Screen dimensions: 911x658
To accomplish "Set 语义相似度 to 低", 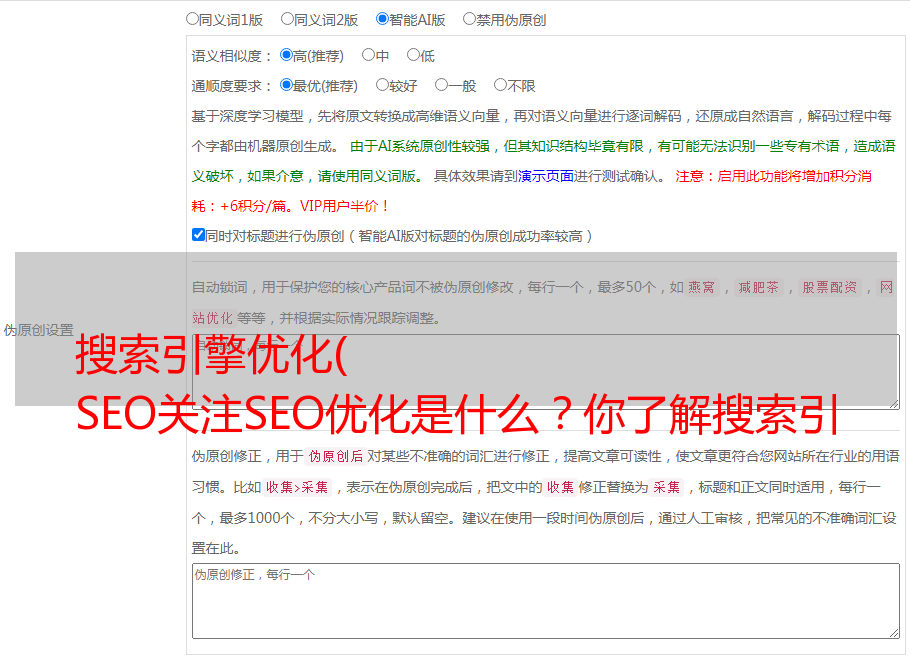I will click(413, 56).
